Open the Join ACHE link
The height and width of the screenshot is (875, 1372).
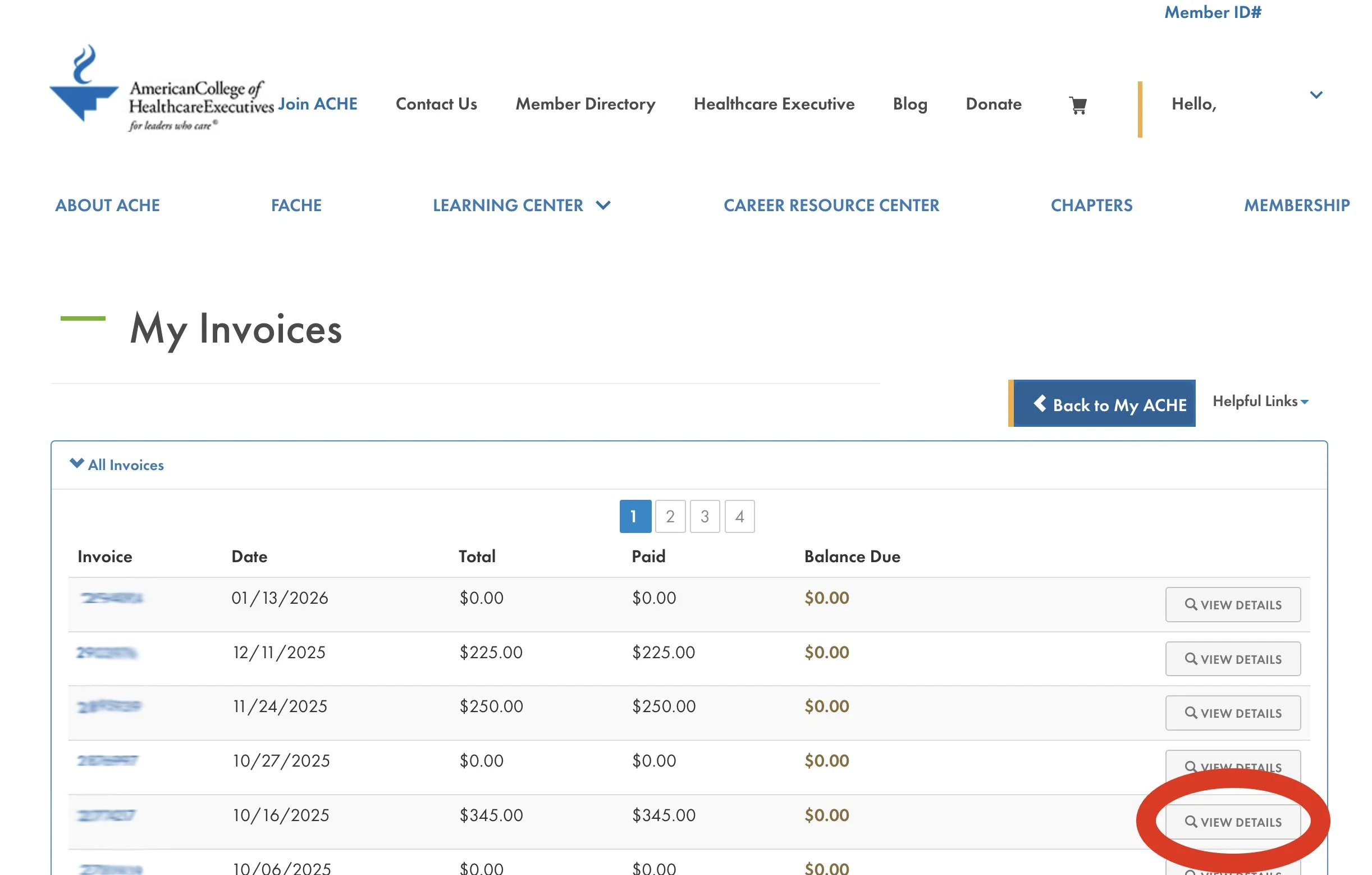point(317,104)
